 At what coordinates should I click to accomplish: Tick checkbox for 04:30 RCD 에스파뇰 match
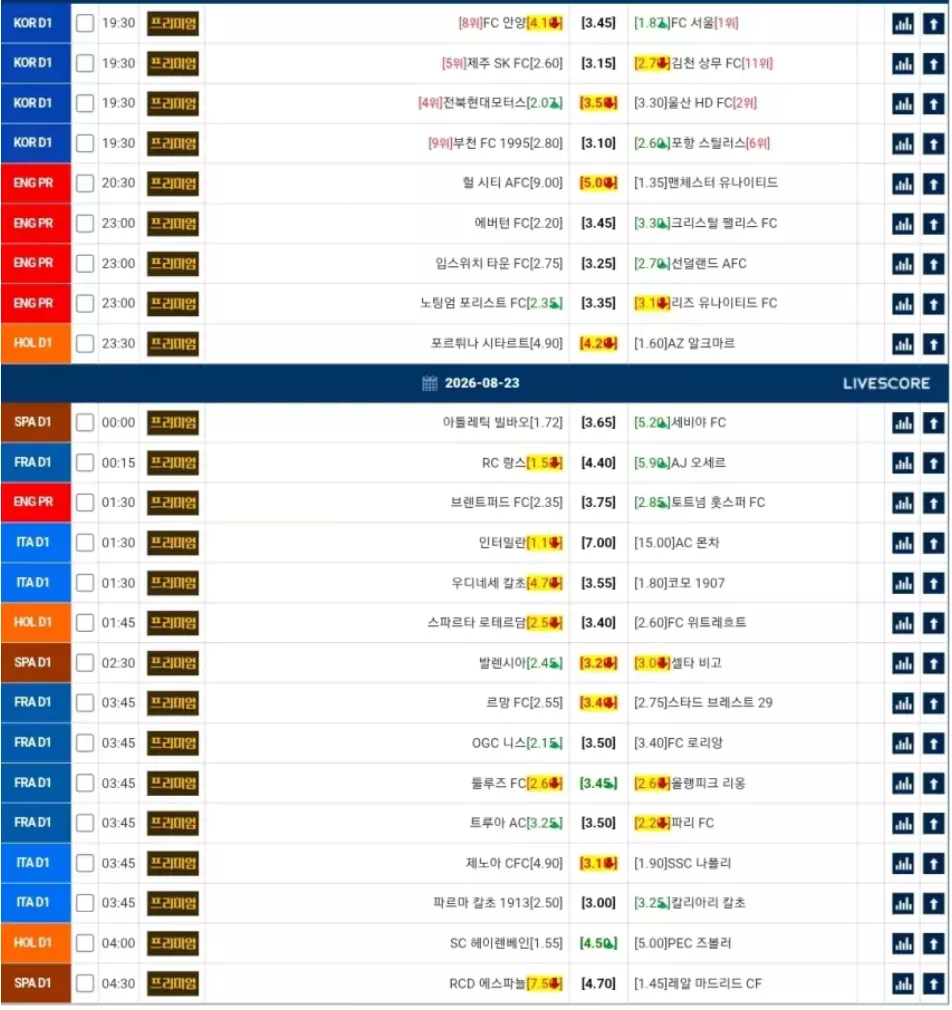(x=85, y=986)
